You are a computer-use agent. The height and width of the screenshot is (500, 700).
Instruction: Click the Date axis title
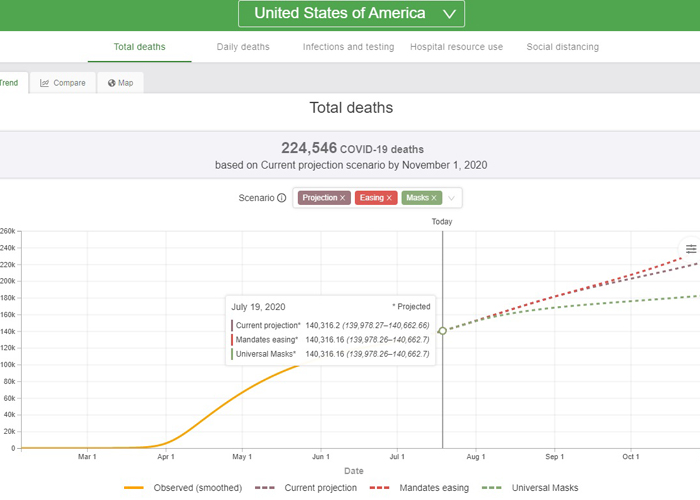coord(354,471)
